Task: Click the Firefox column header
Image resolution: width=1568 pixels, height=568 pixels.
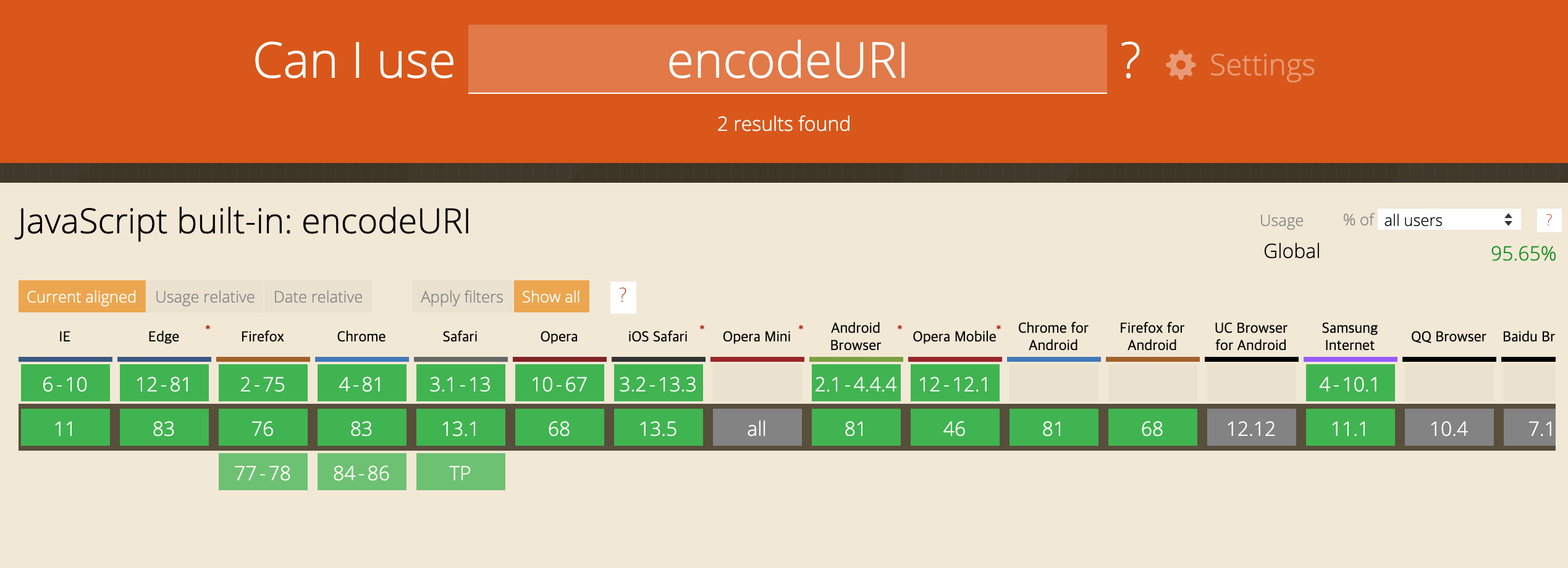Action: coord(263,336)
